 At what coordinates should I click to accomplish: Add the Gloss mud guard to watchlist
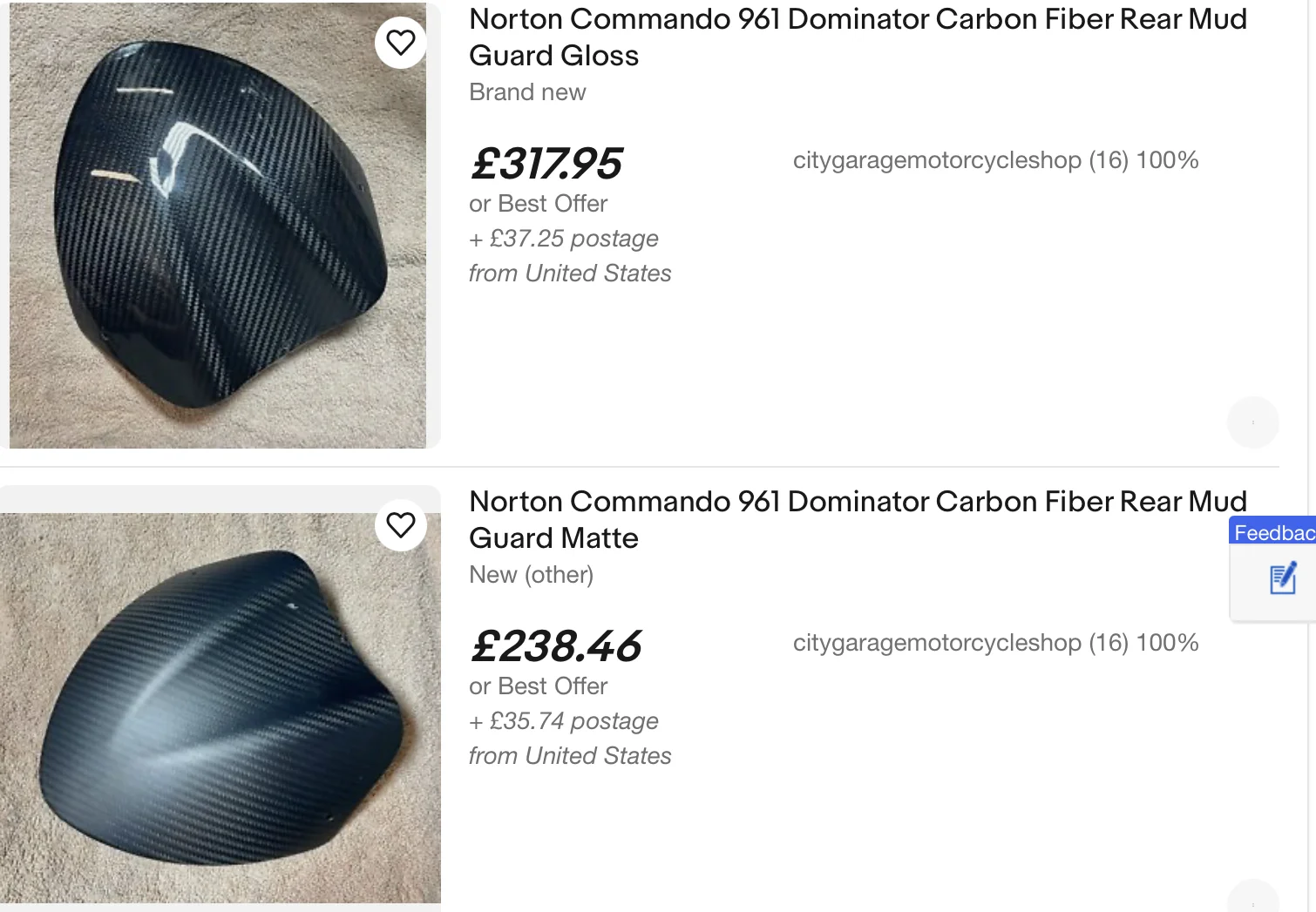click(401, 43)
